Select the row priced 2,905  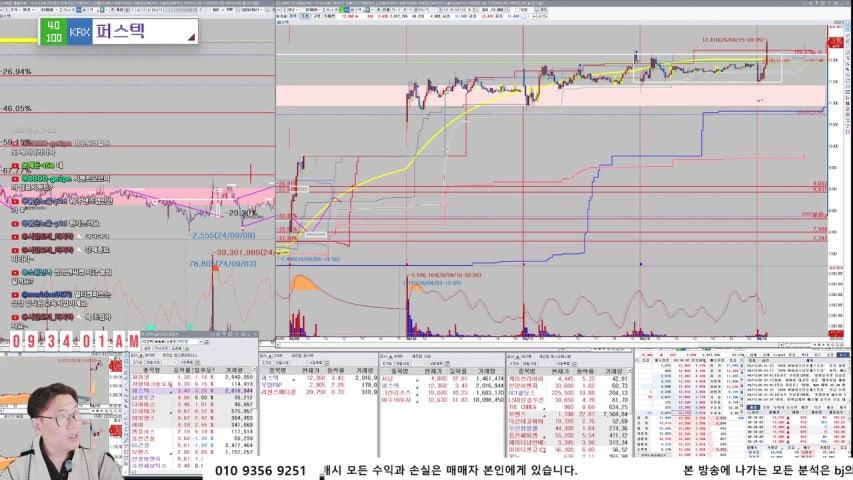(x=319, y=385)
